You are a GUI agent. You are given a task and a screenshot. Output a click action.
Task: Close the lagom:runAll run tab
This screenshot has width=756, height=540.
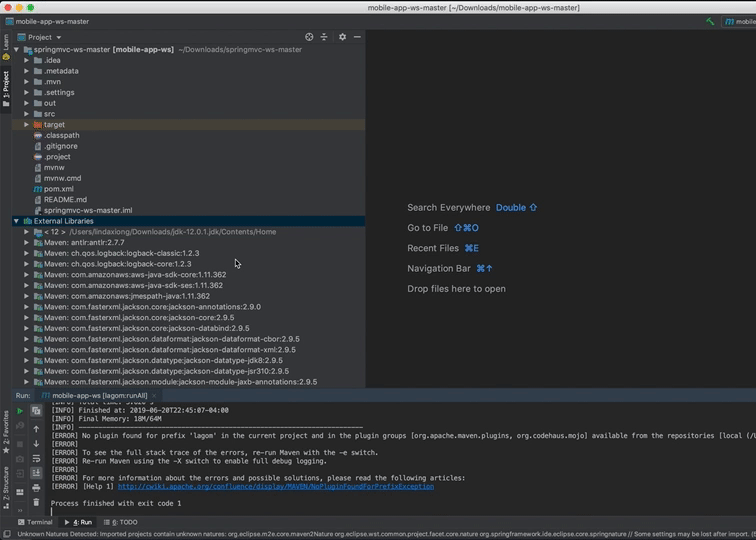click(x=154, y=395)
